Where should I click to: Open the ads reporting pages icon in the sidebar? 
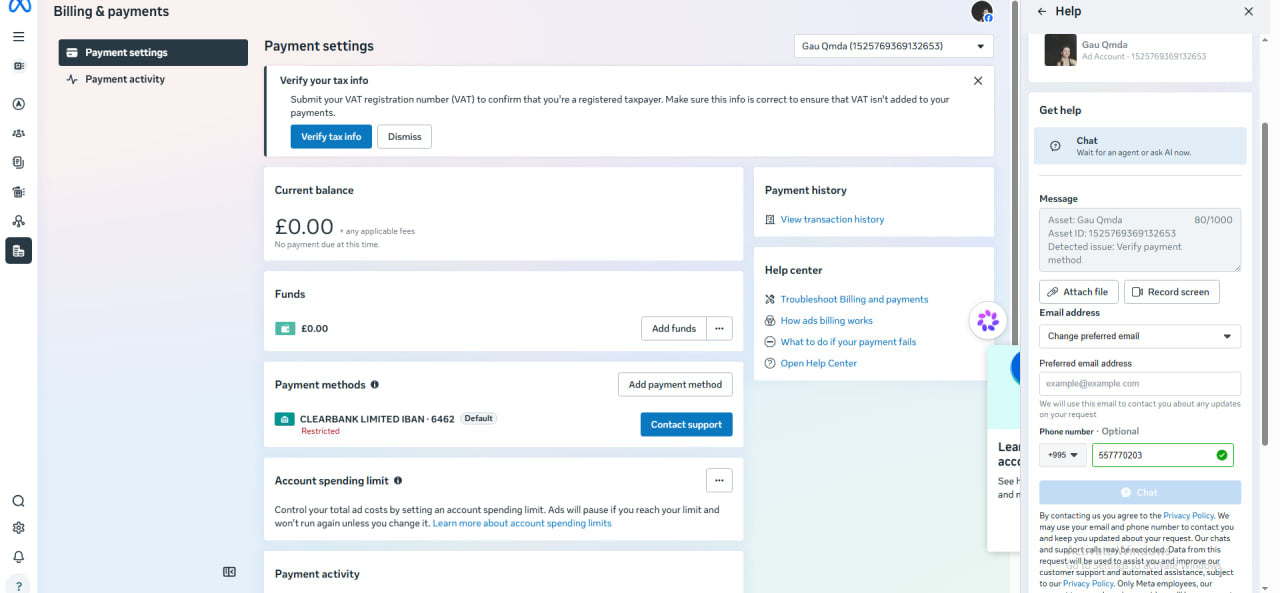tap(18, 162)
